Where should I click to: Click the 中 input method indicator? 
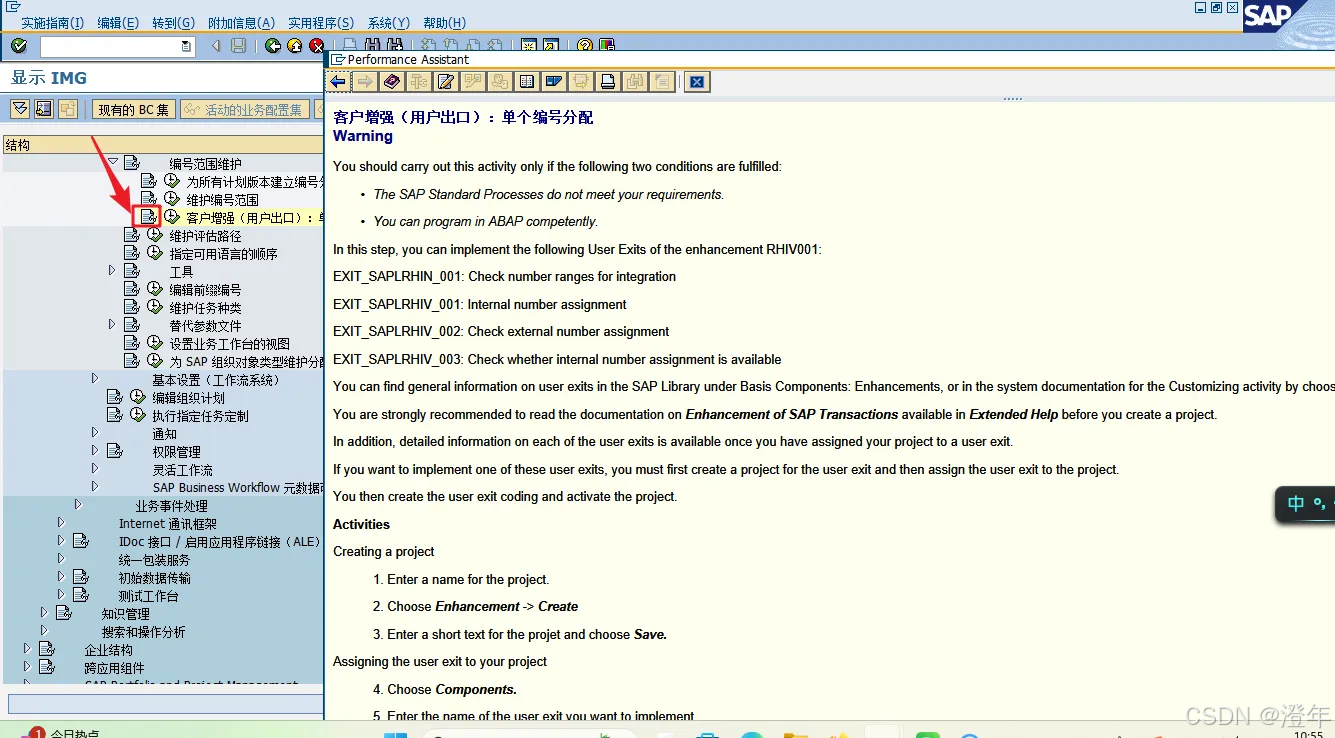1296,504
